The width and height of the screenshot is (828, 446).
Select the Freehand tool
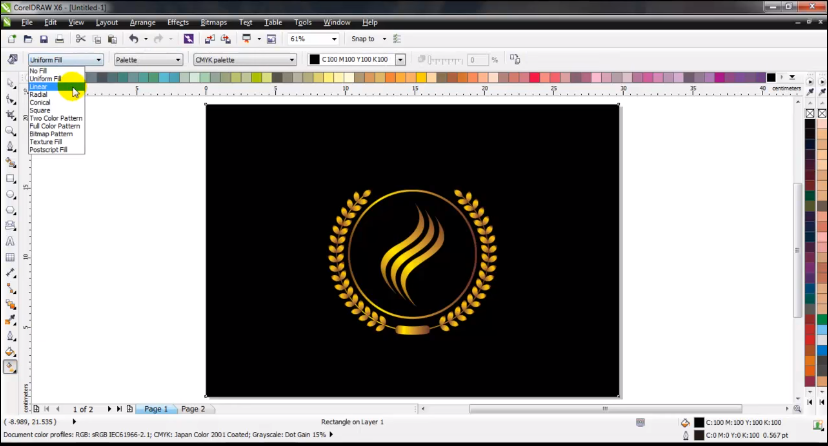[x=10, y=147]
